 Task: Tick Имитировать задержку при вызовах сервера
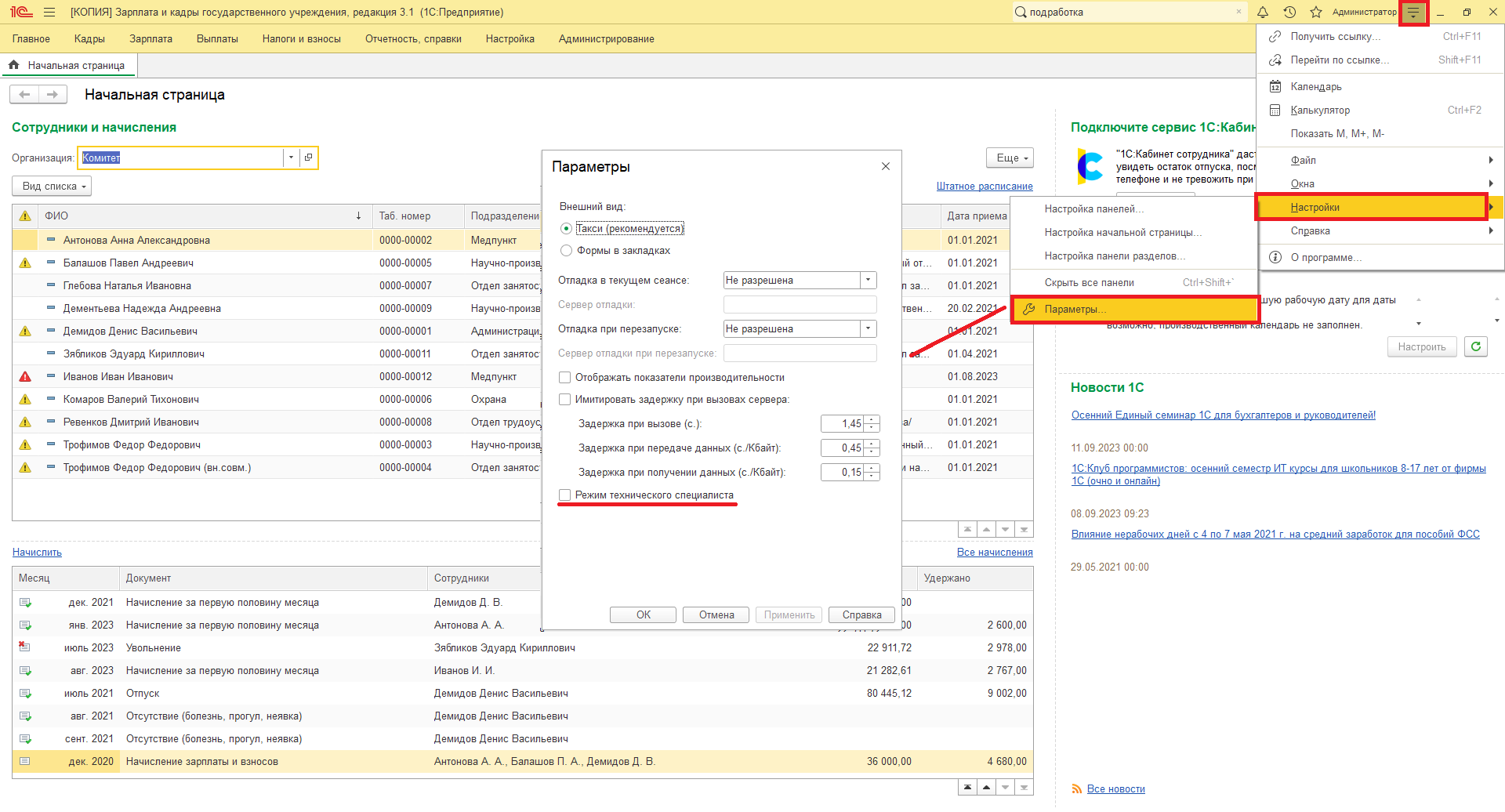(x=564, y=400)
